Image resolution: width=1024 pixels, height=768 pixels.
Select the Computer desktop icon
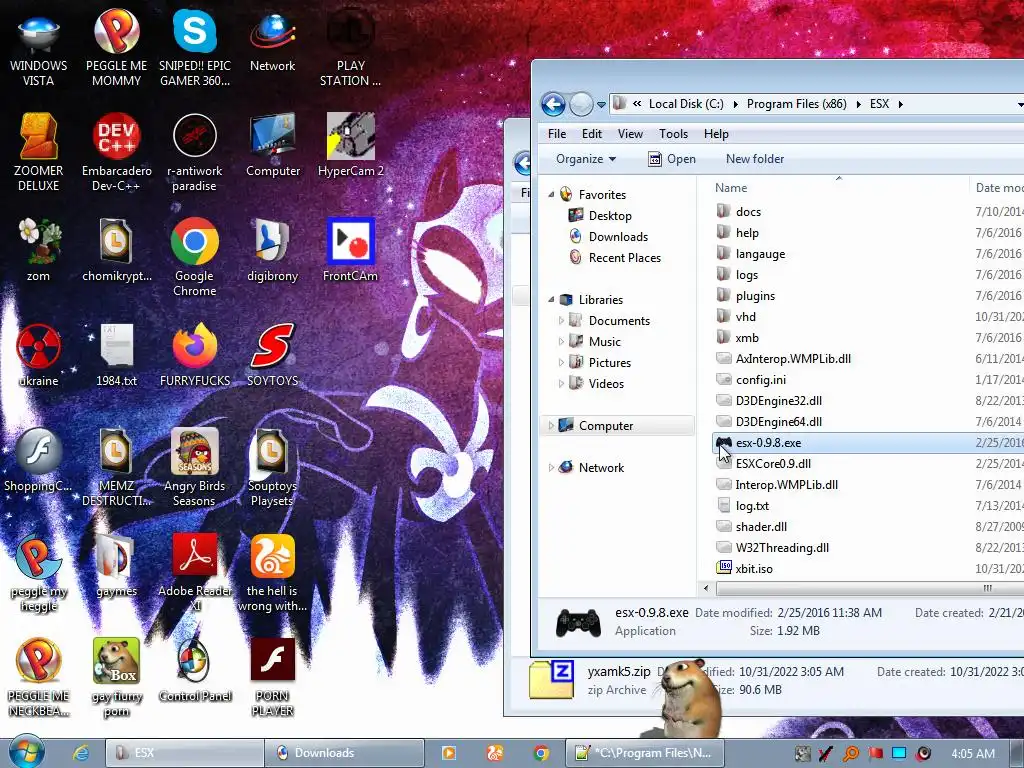coord(273,145)
